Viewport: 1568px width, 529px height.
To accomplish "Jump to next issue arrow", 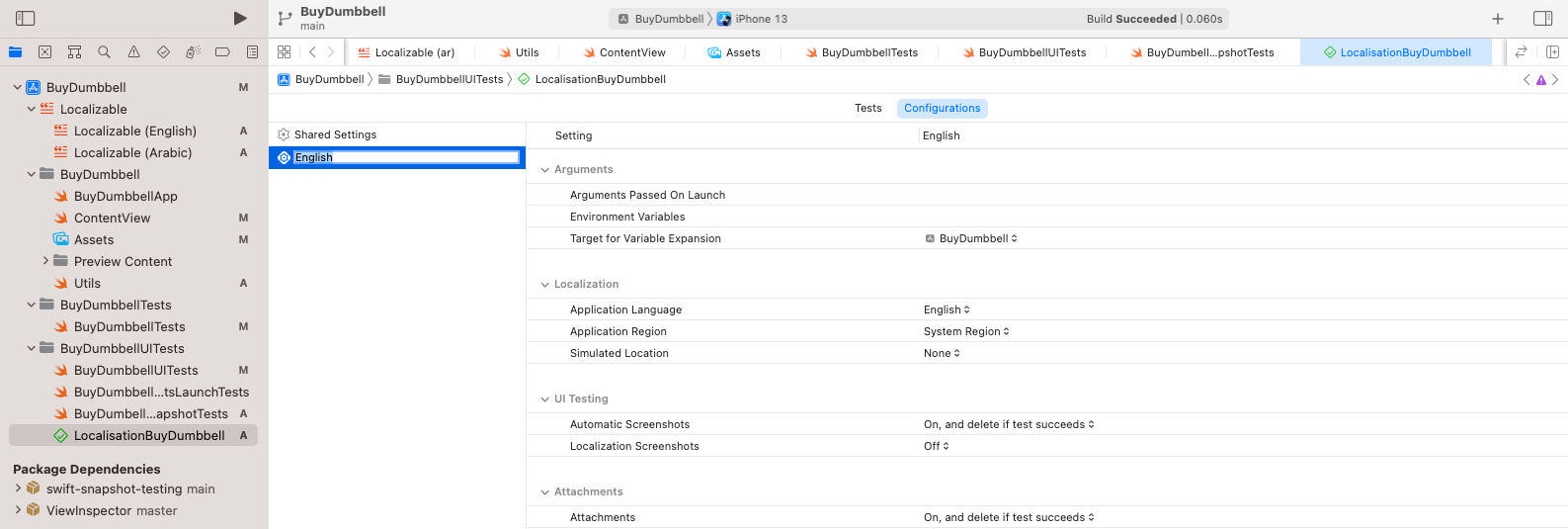I will (1555, 80).
